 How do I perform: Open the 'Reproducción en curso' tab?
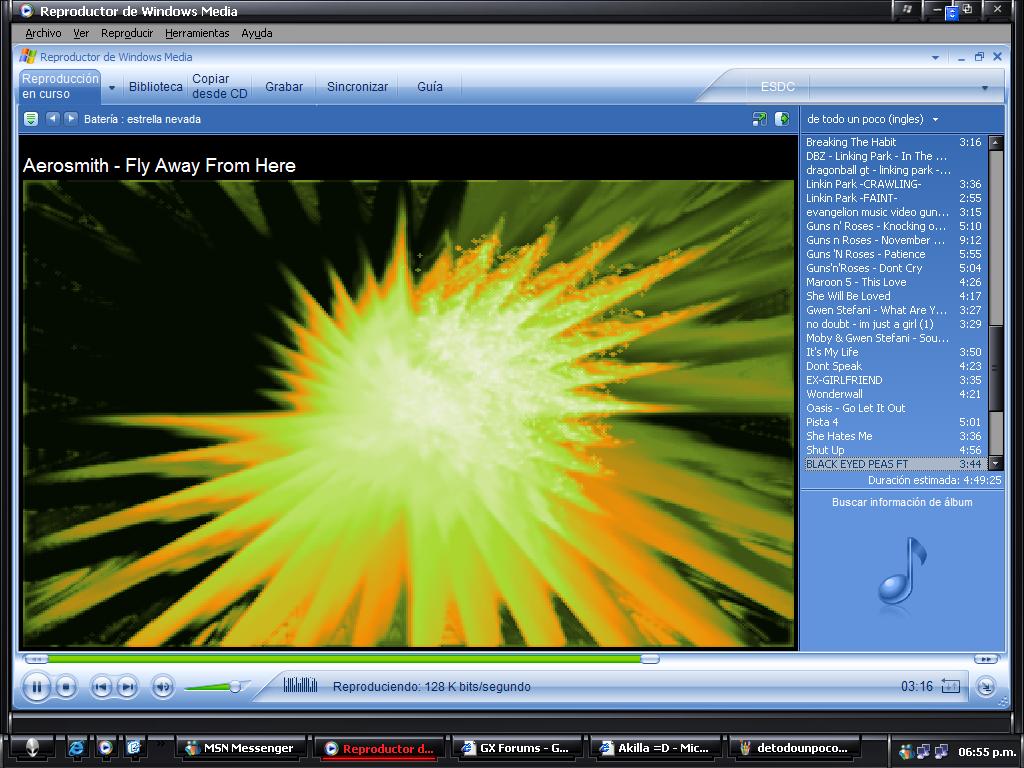(x=59, y=86)
